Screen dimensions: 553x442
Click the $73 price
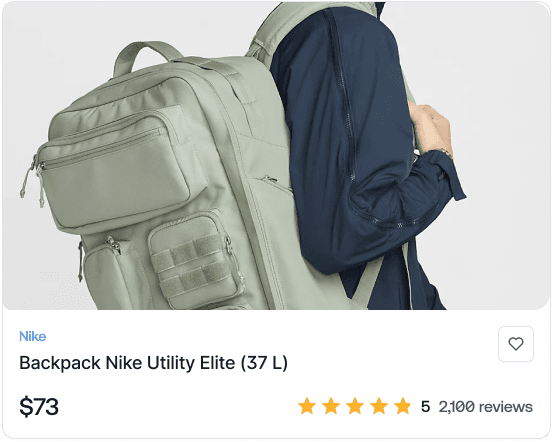tap(39, 407)
